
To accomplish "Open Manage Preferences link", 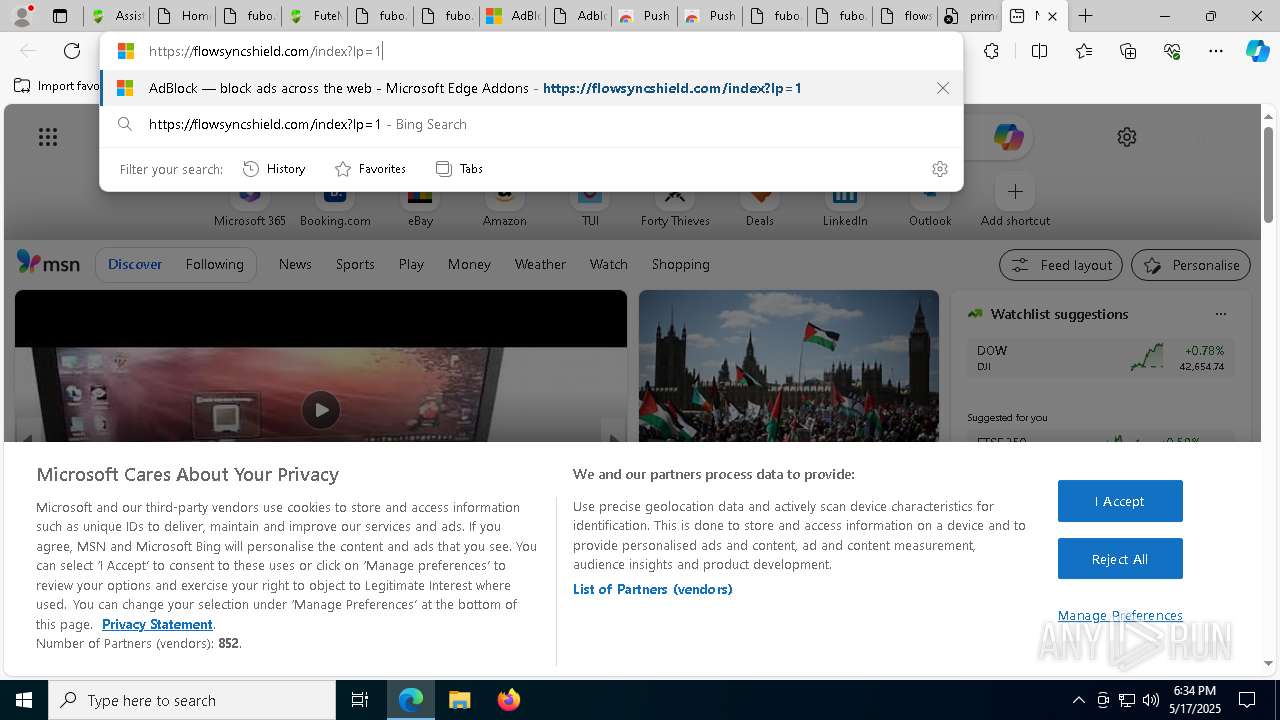I will coord(1120,615).
